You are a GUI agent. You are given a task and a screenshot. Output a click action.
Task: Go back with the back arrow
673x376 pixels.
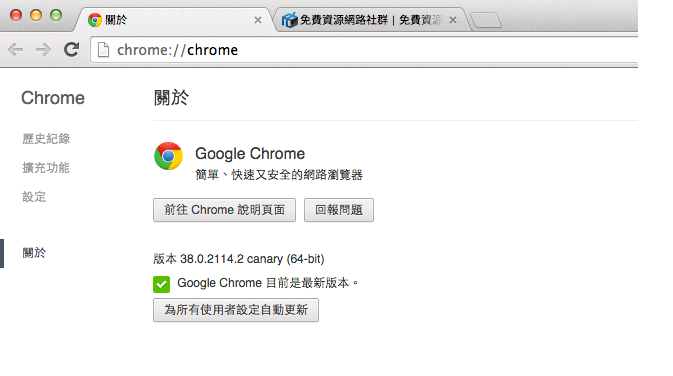pyautogui.click(x=15, y=50)
